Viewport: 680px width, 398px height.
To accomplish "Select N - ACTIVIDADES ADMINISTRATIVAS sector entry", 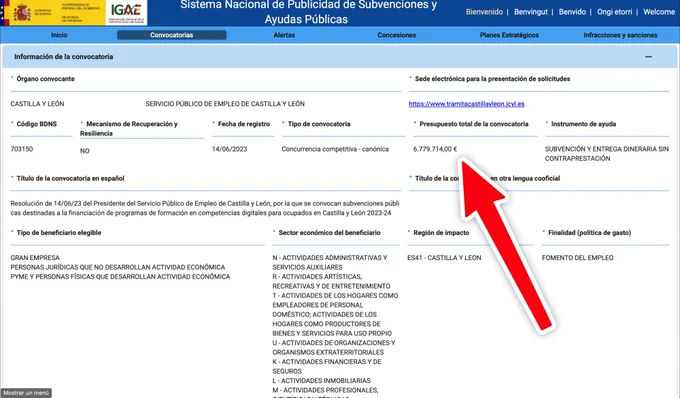I will tap(330, 263).
